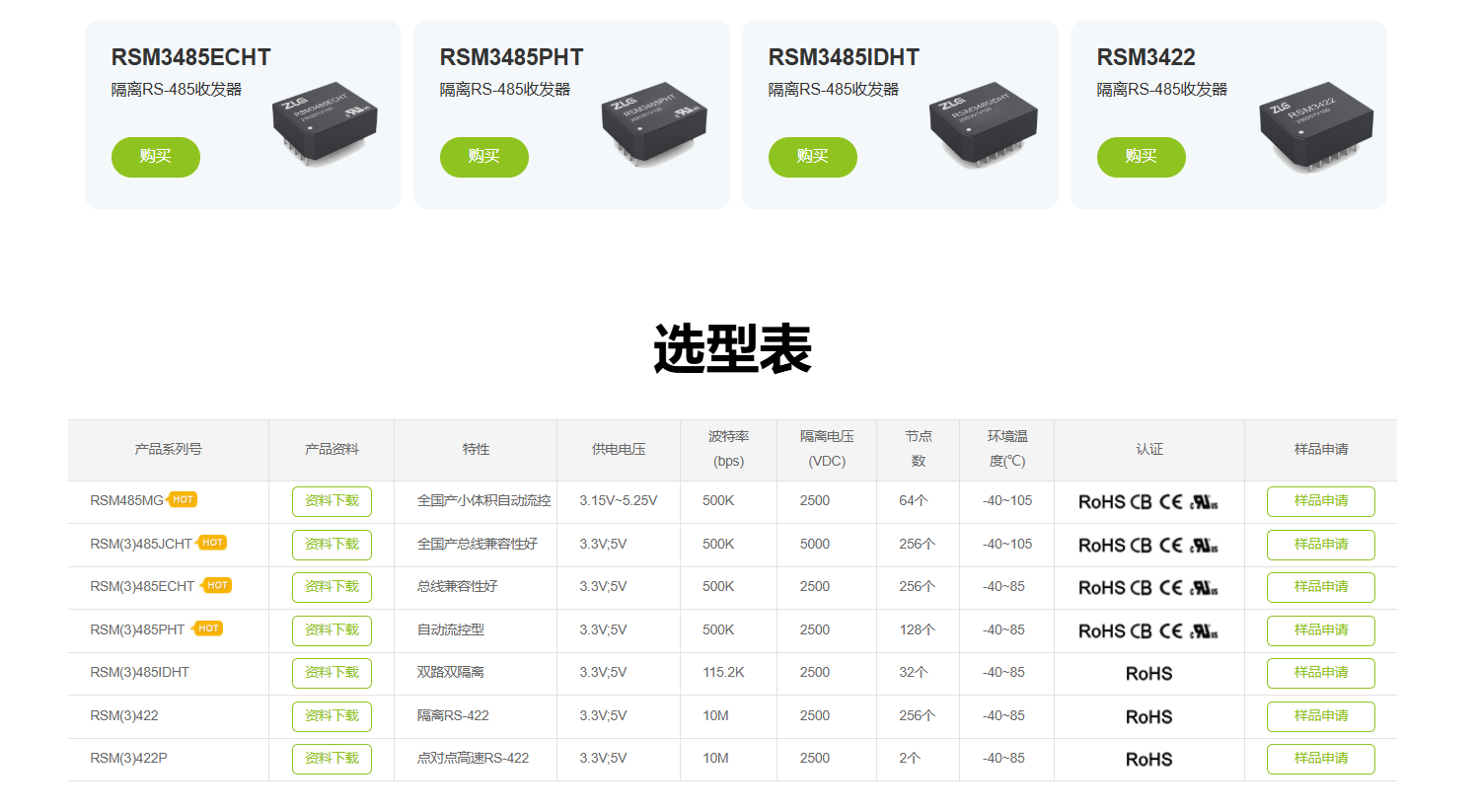Click 样品申请 in the RSM(3)422 row
This screenshot has width=1479, height=812.
point(1320,716)
